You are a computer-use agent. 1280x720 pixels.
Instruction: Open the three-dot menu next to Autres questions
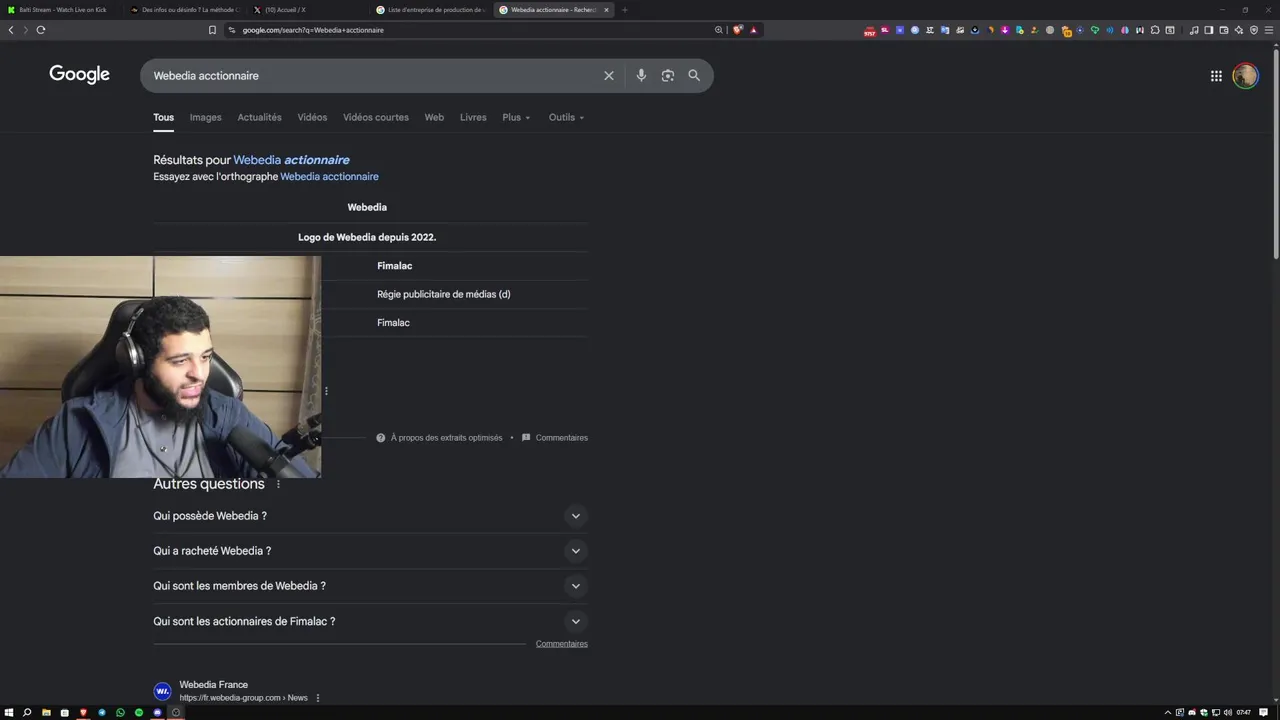(x=278, y=484)
